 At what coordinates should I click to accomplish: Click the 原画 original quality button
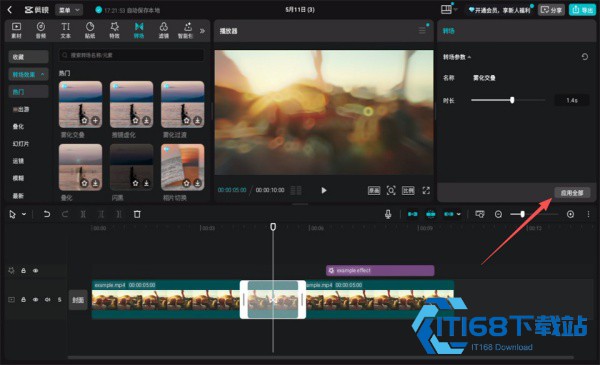374,190
